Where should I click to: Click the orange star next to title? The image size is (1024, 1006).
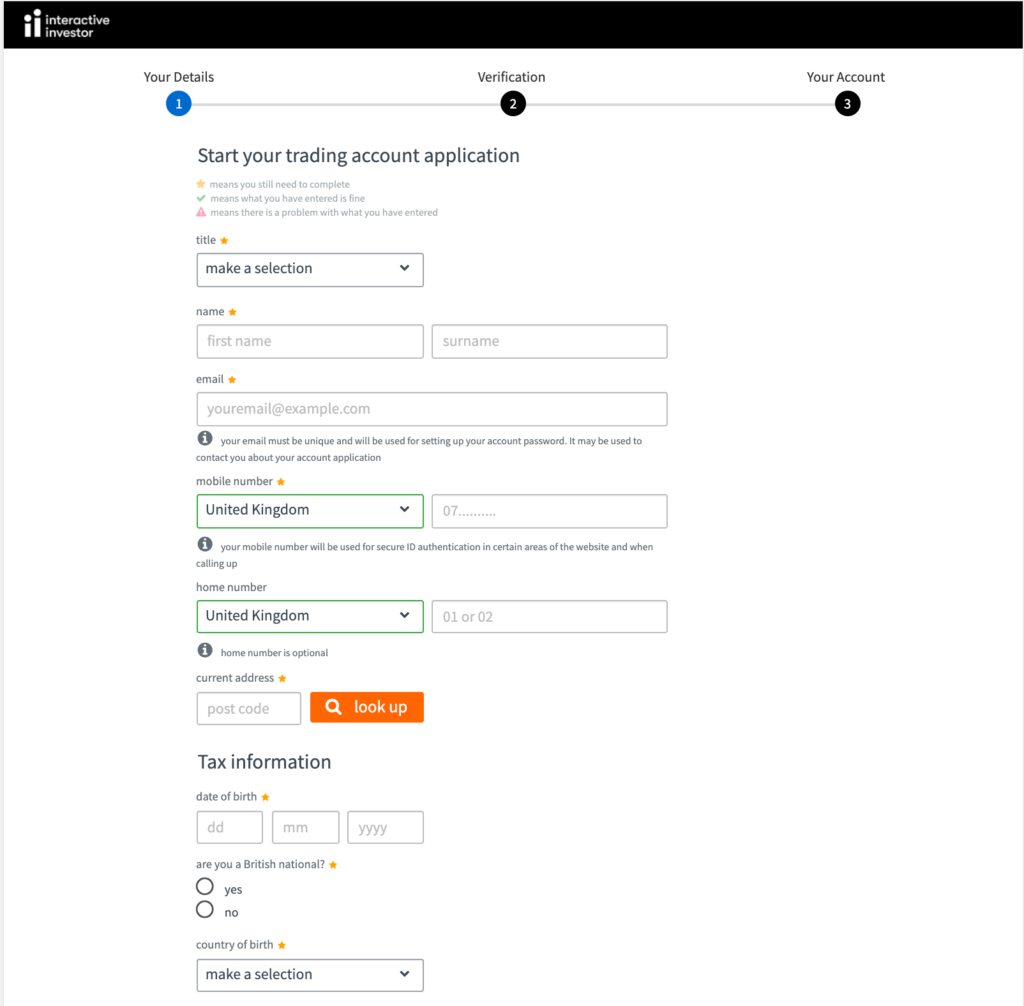(224, 240)
